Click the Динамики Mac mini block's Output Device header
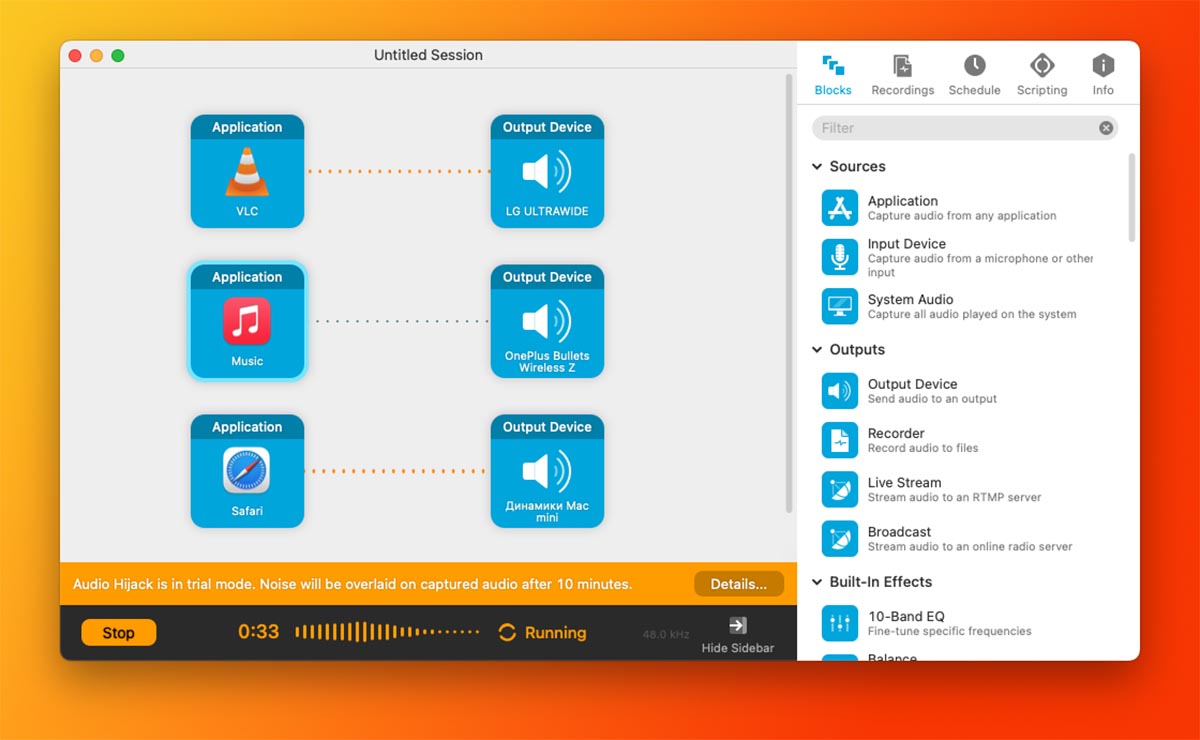The image size is (1200, 740). click(x=547, y=427)
